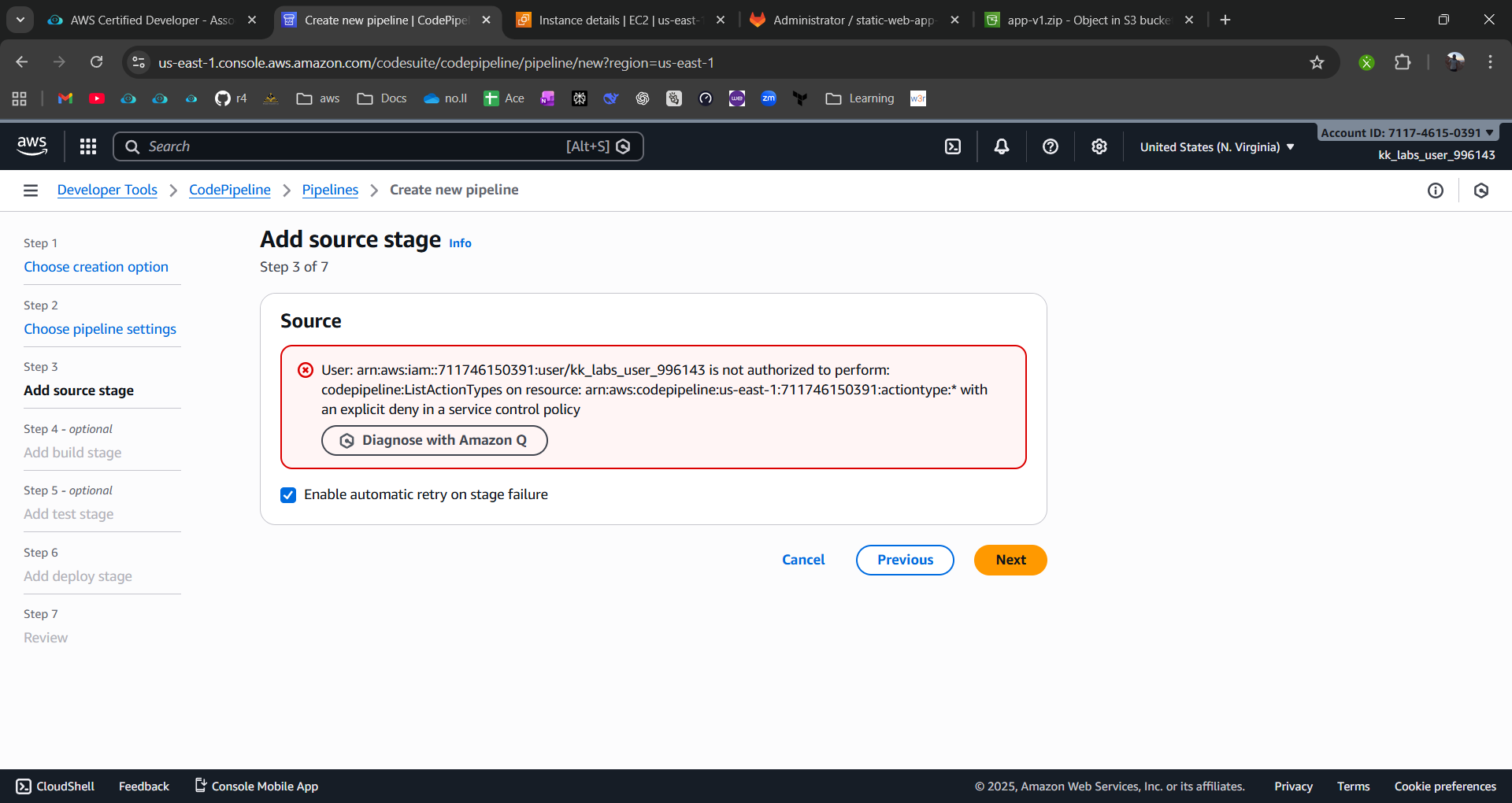The image size is (1512, 803).
Task: Cancel the pipeline creation
Action: [803, 560]
